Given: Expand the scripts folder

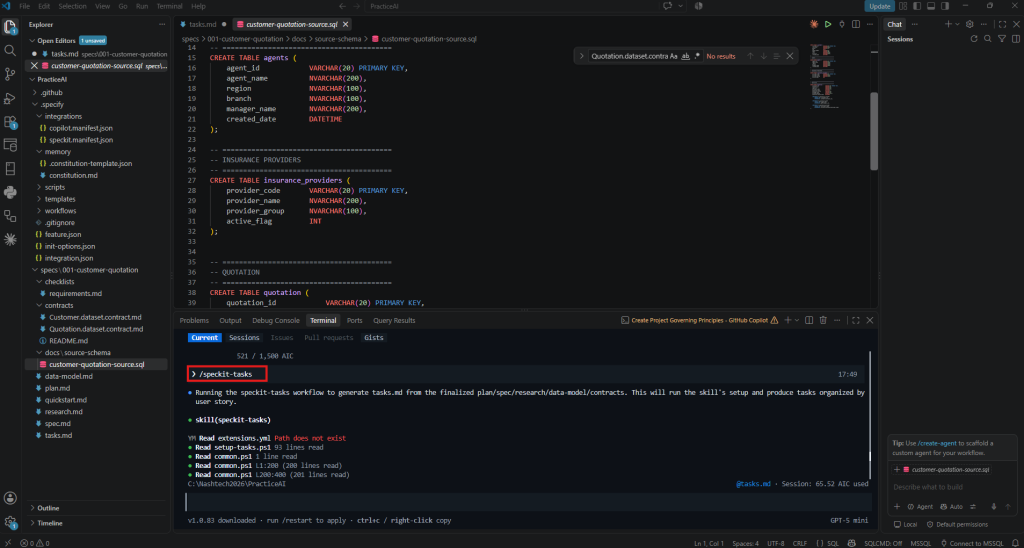Looking at the screenshot, I should tap(55, 187).
